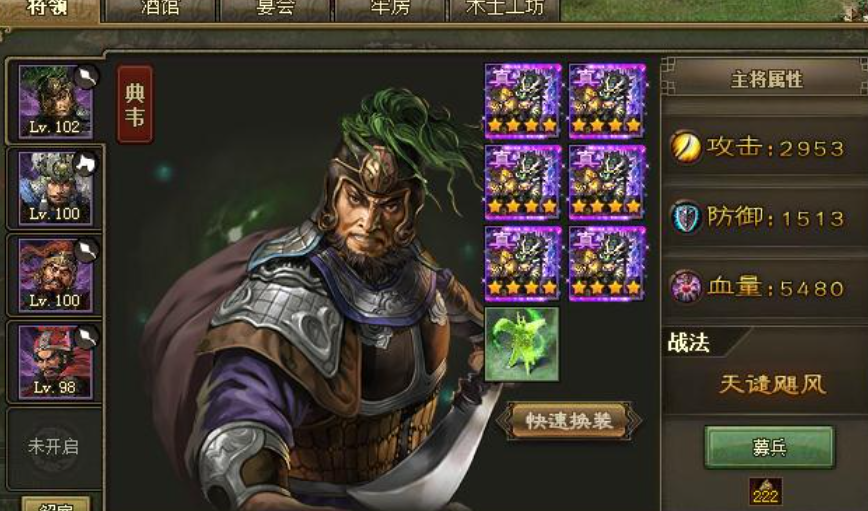Select the white-helmeted Lv. 100 general
The image size is (868, 511).
(x=55, y=188)
